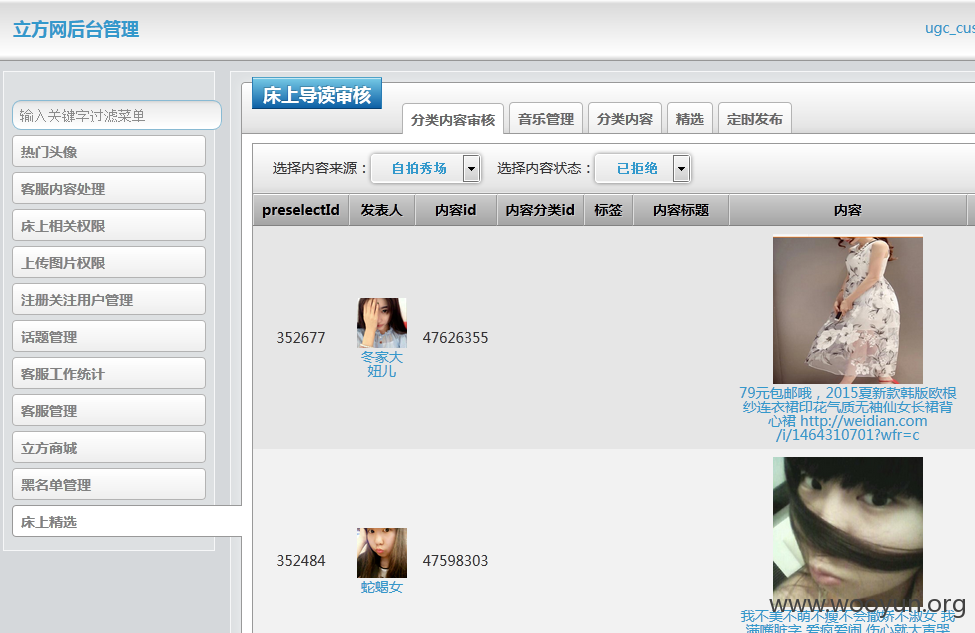The width and height of the screenshot is (975, 633).
Task: Open 客服管理 in sidebar
Action: point(109,410)
